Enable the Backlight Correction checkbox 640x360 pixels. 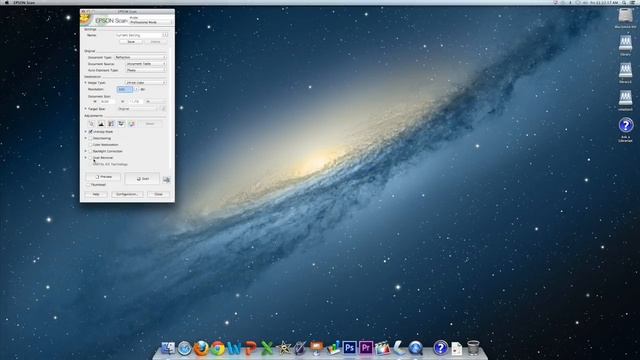coord(91,151)
